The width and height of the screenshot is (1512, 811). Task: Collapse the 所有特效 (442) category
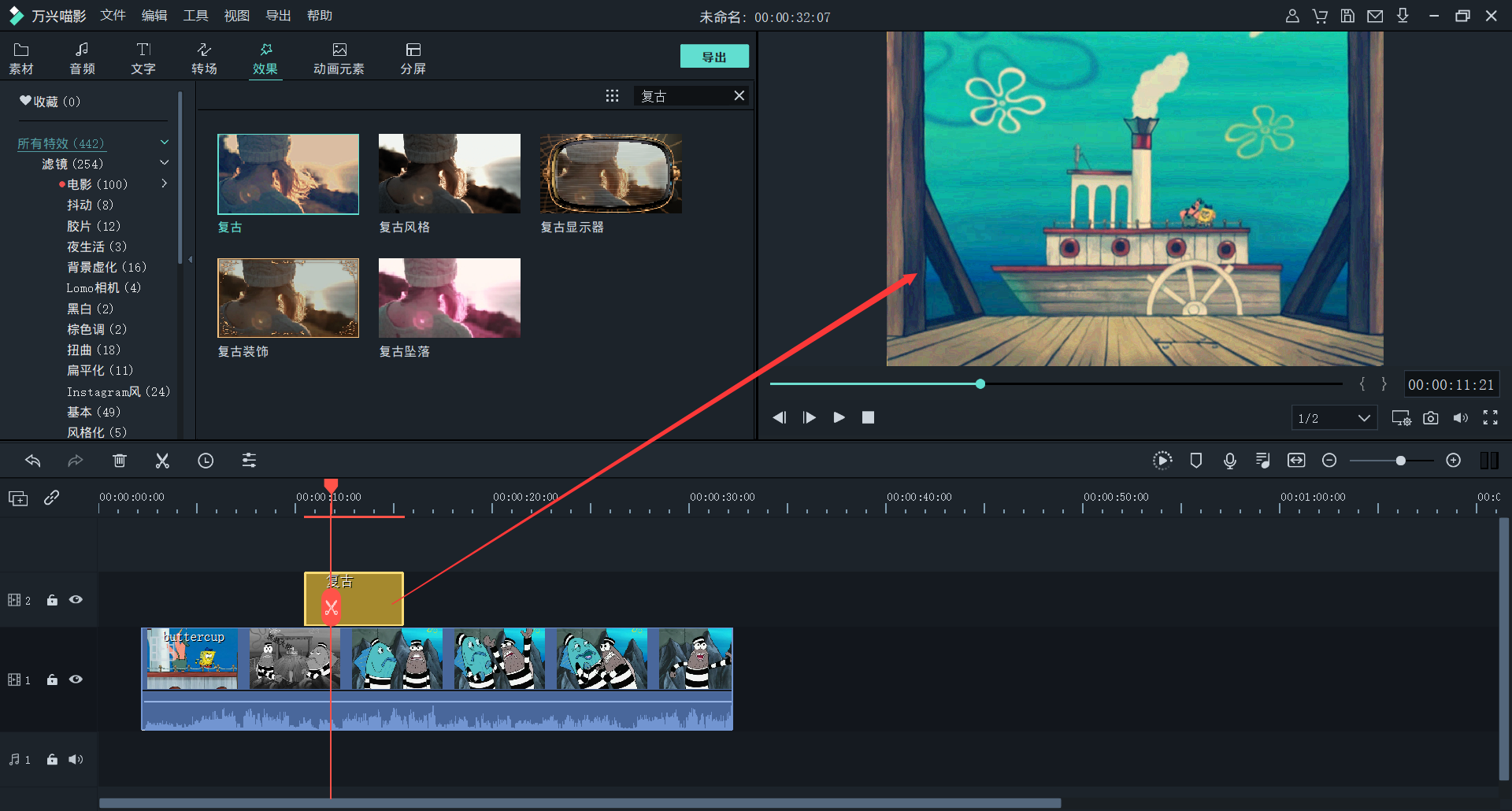[165, 143]
